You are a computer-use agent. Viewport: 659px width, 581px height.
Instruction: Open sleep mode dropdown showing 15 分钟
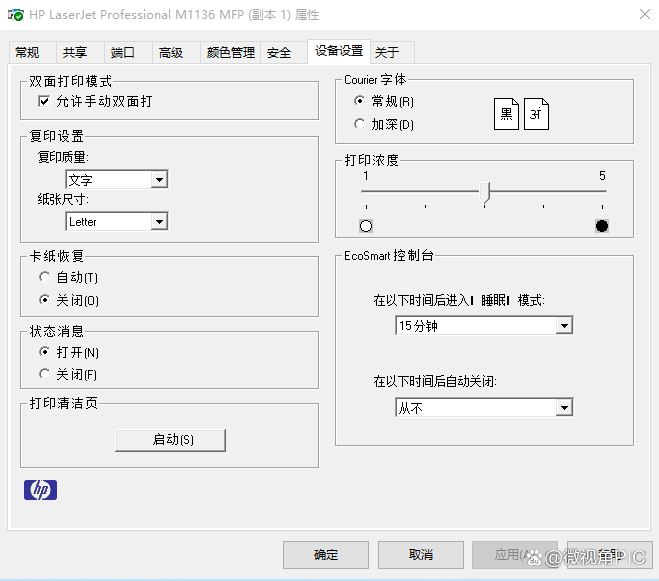(484, 325)
